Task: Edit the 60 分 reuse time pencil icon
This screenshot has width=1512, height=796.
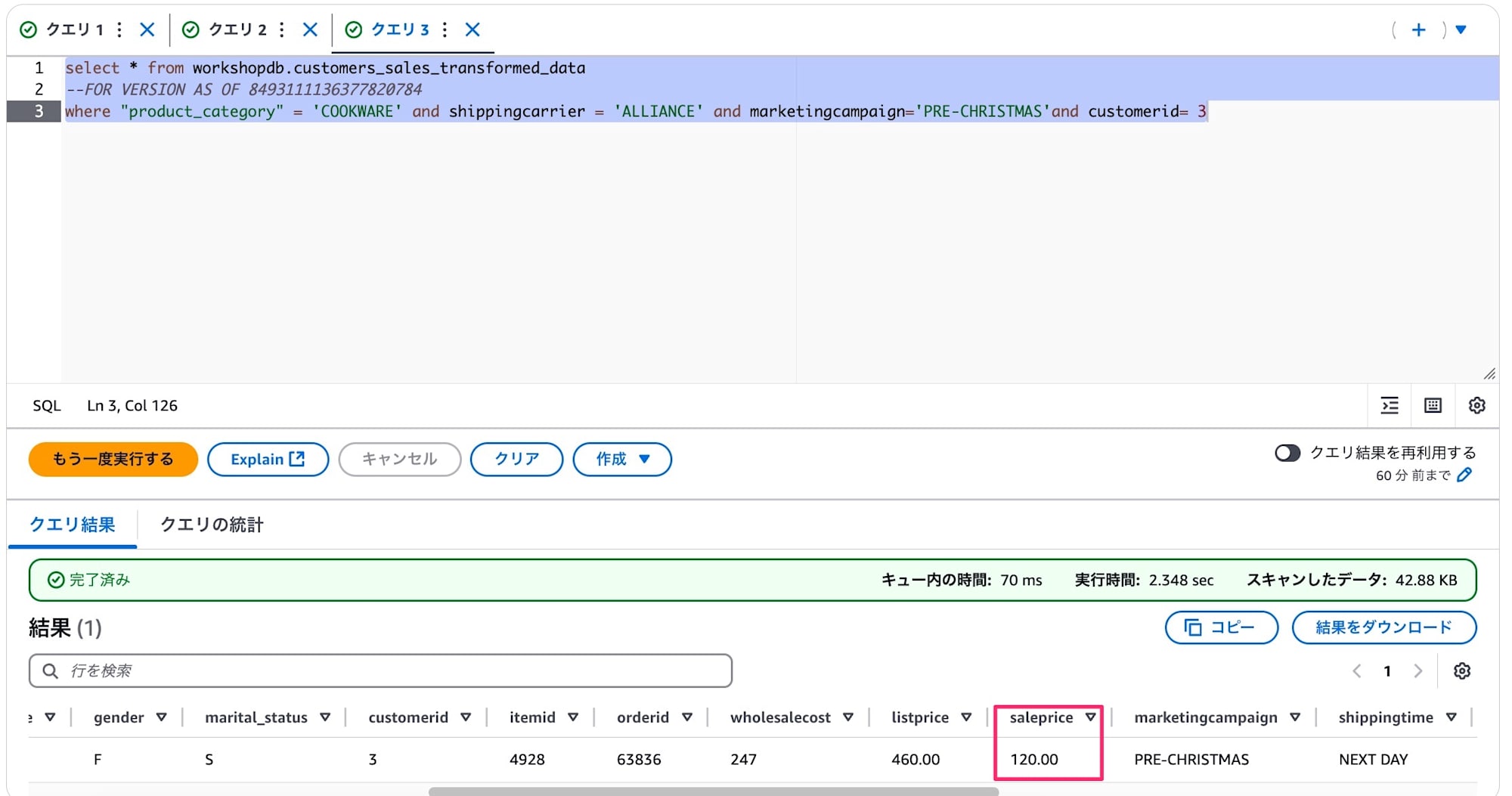Action: pos(1464,475)
